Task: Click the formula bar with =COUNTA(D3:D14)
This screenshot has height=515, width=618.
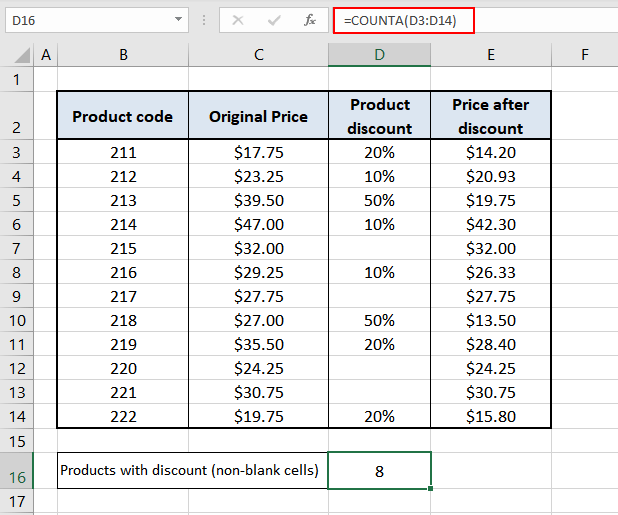Action: (x=476, y=20)
